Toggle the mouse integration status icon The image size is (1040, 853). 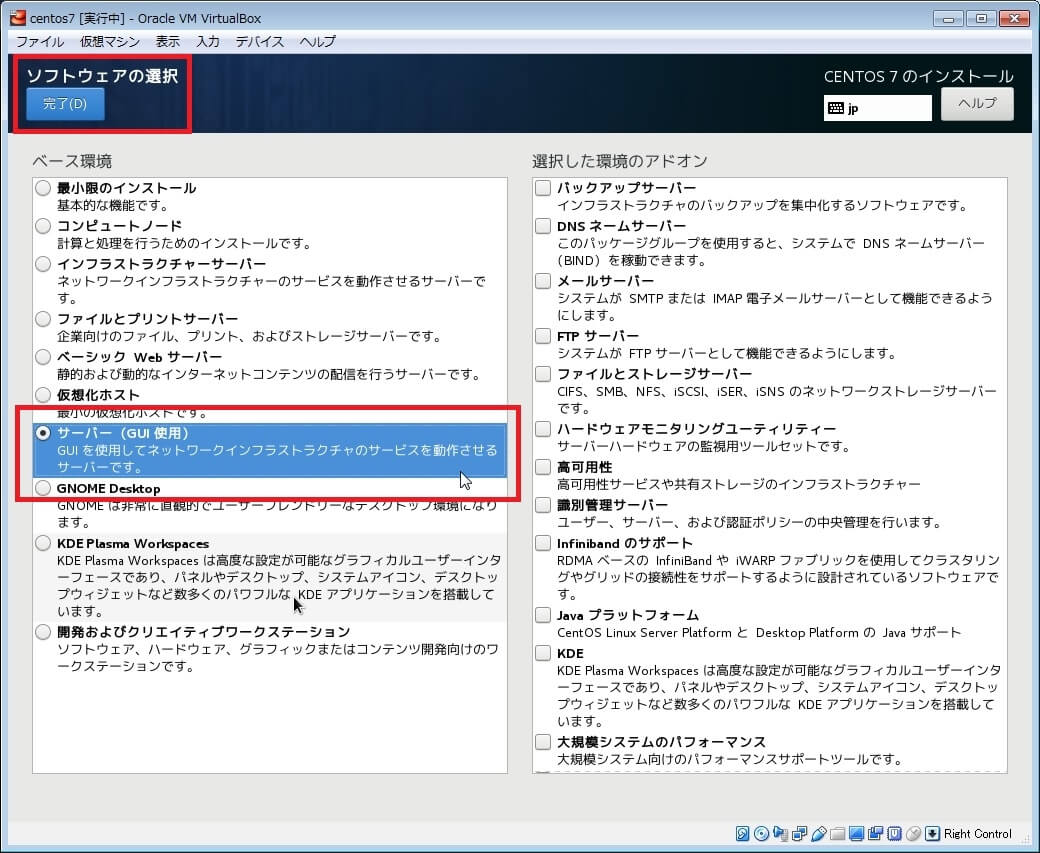click(x=914, y=834)
